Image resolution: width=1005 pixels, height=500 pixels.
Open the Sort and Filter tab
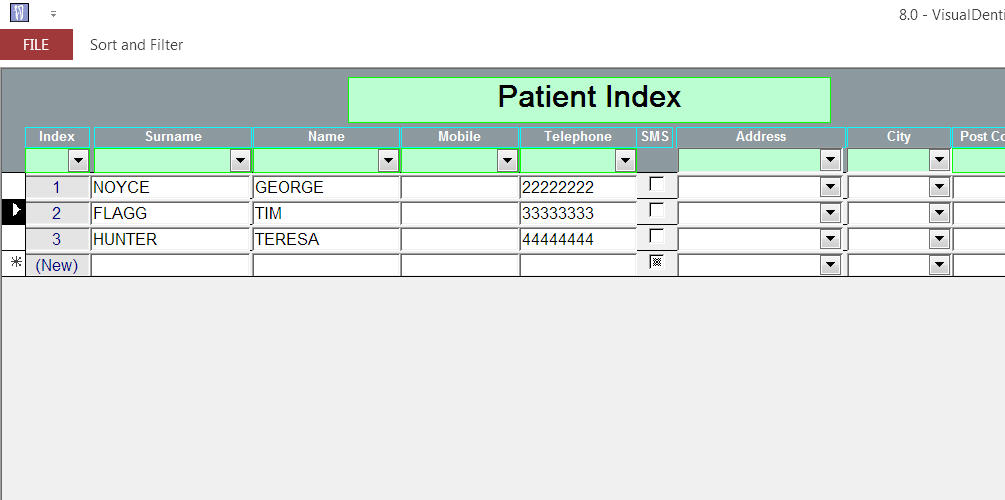click(x=137, y=45)
